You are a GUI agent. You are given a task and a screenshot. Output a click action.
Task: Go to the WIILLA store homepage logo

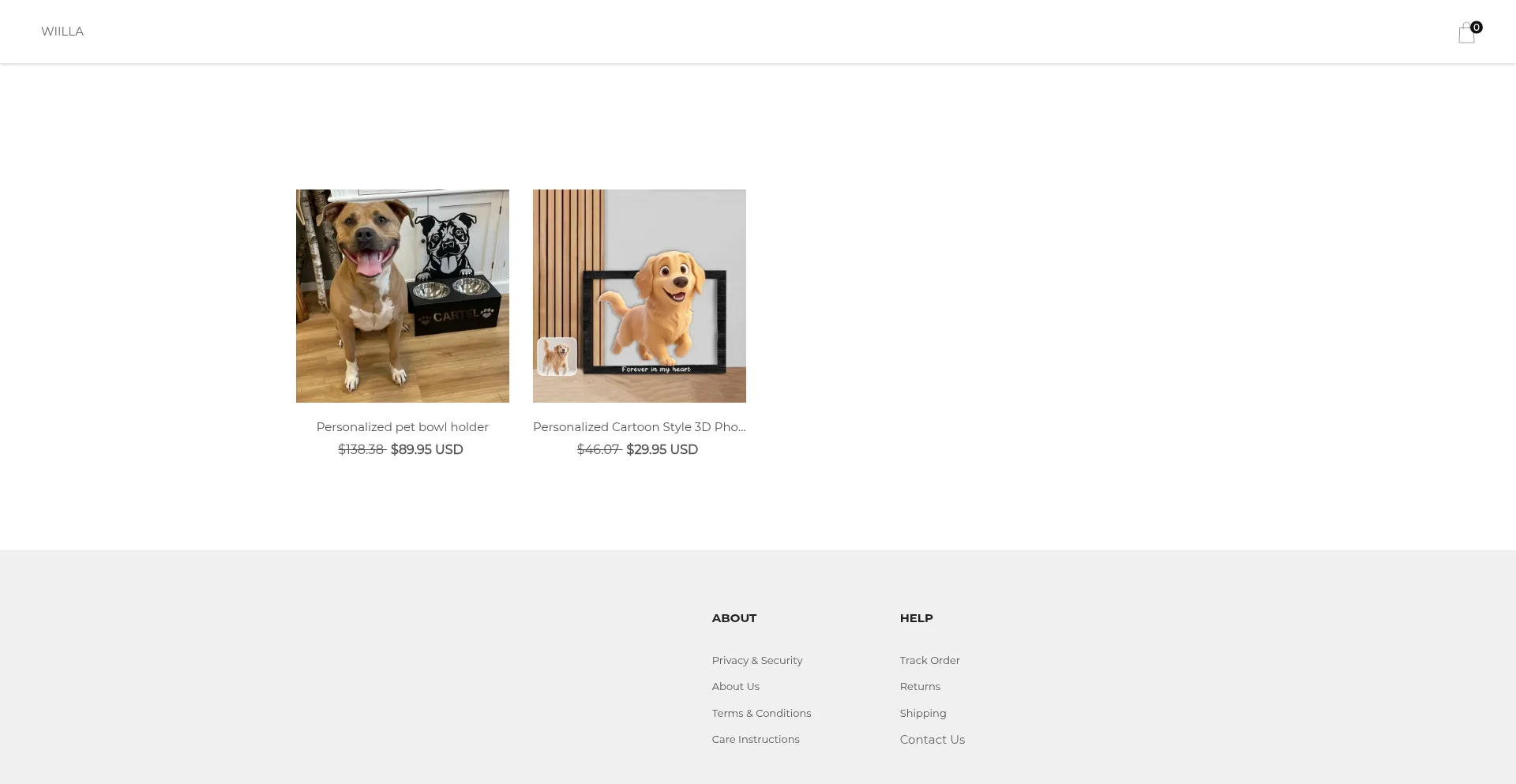(62, 32)
